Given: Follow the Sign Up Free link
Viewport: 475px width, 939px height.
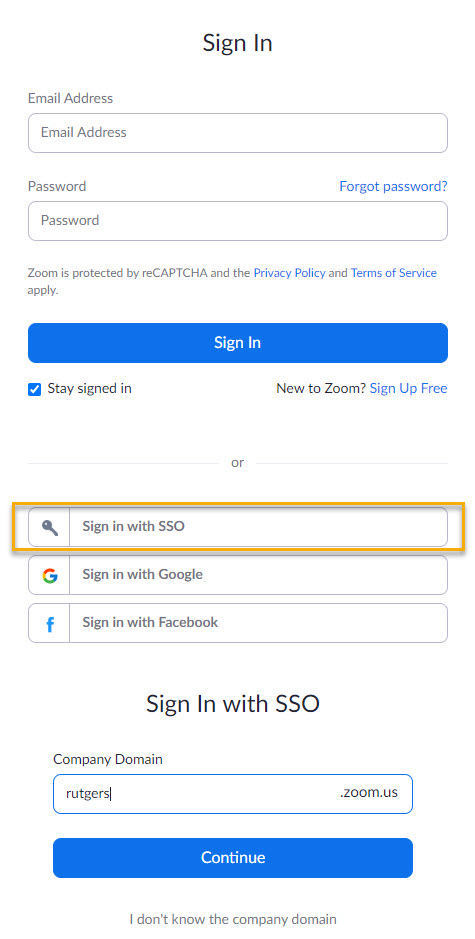Looking at the screenshot, I should (409, 389).
